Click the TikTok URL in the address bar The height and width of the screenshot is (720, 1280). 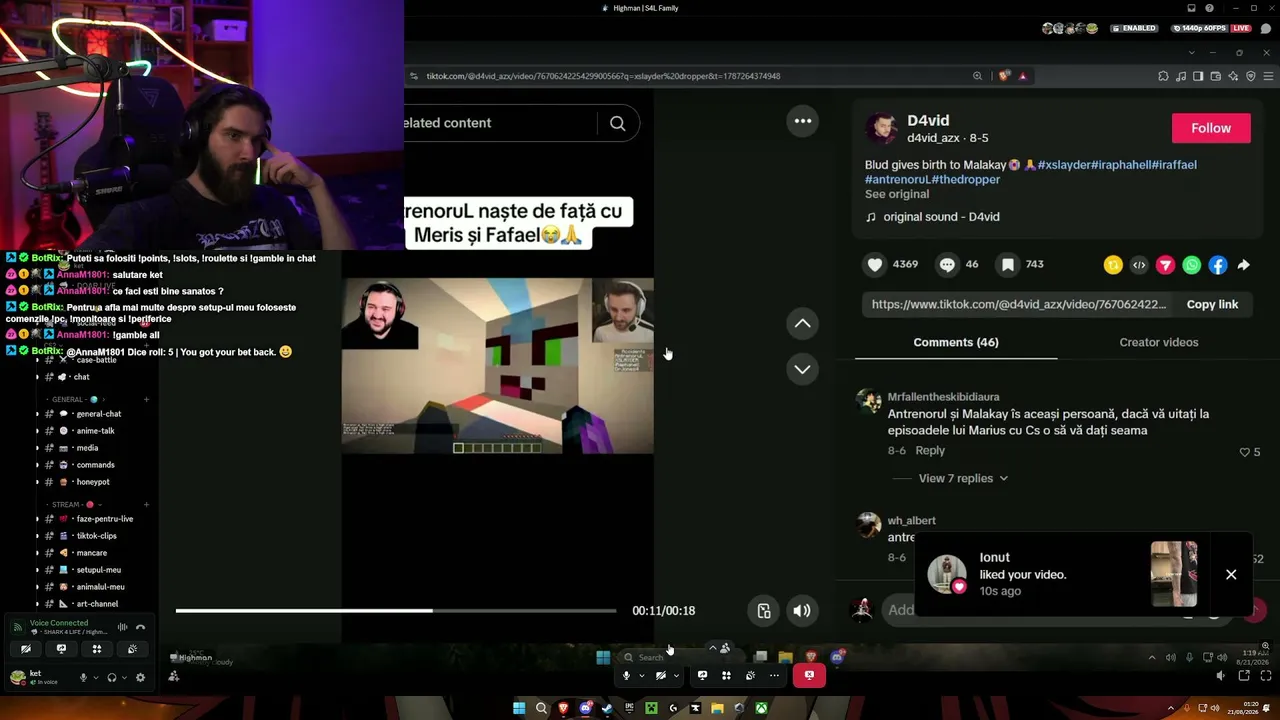tap(603, 76)
